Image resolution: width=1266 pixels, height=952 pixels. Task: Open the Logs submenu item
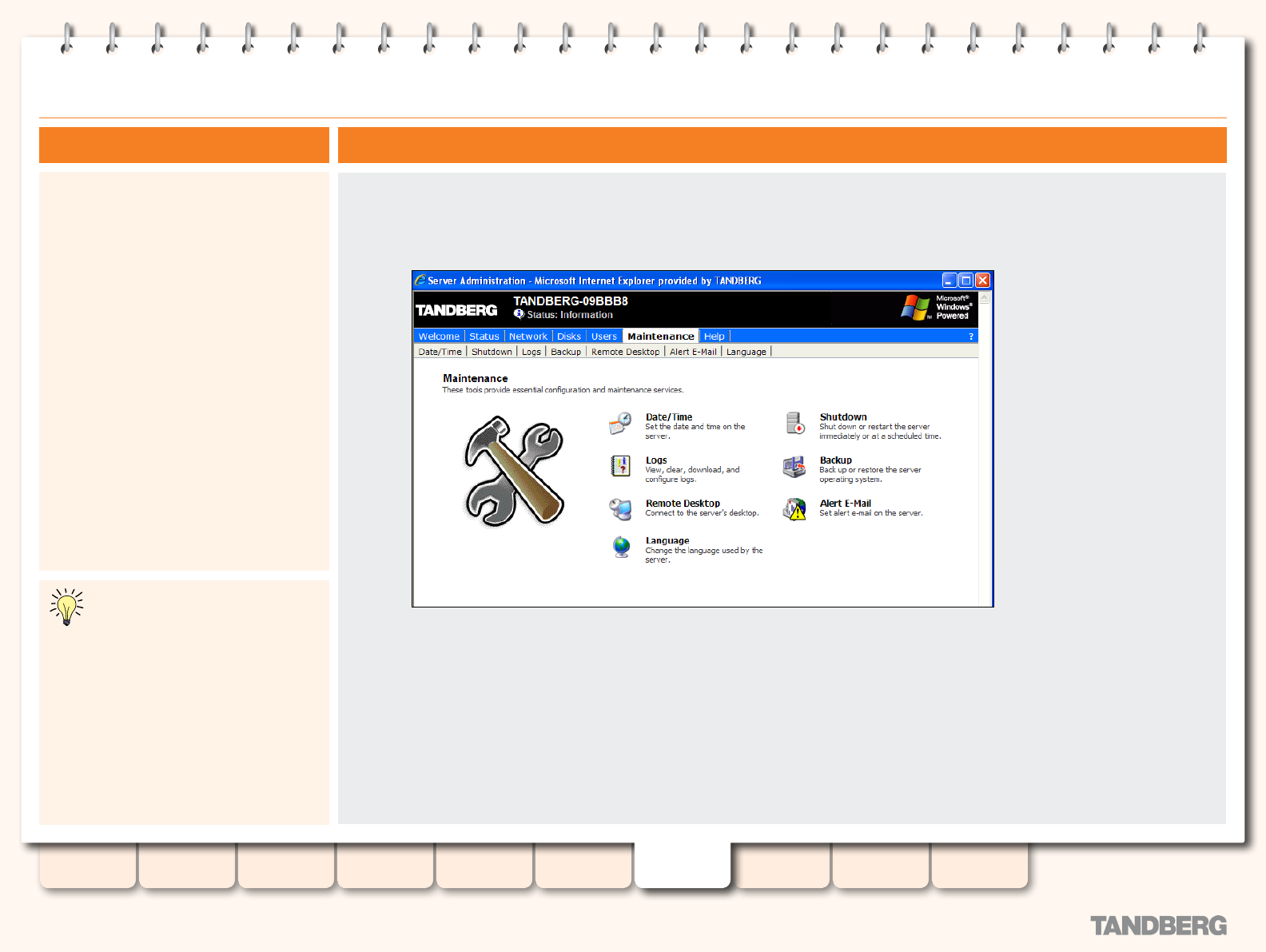pos(531,352)
